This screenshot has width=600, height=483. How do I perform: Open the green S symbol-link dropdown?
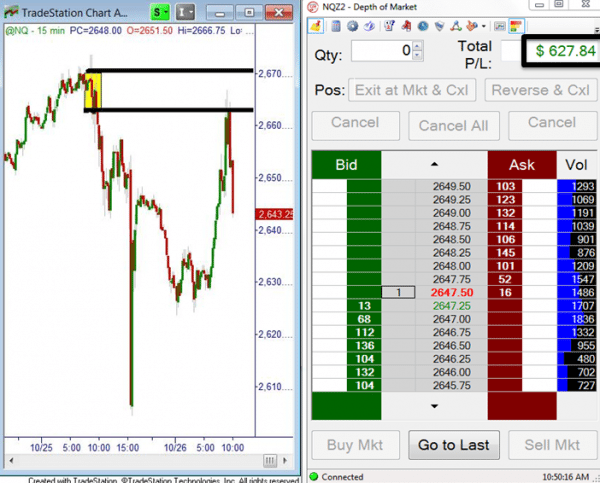(161, 11)
